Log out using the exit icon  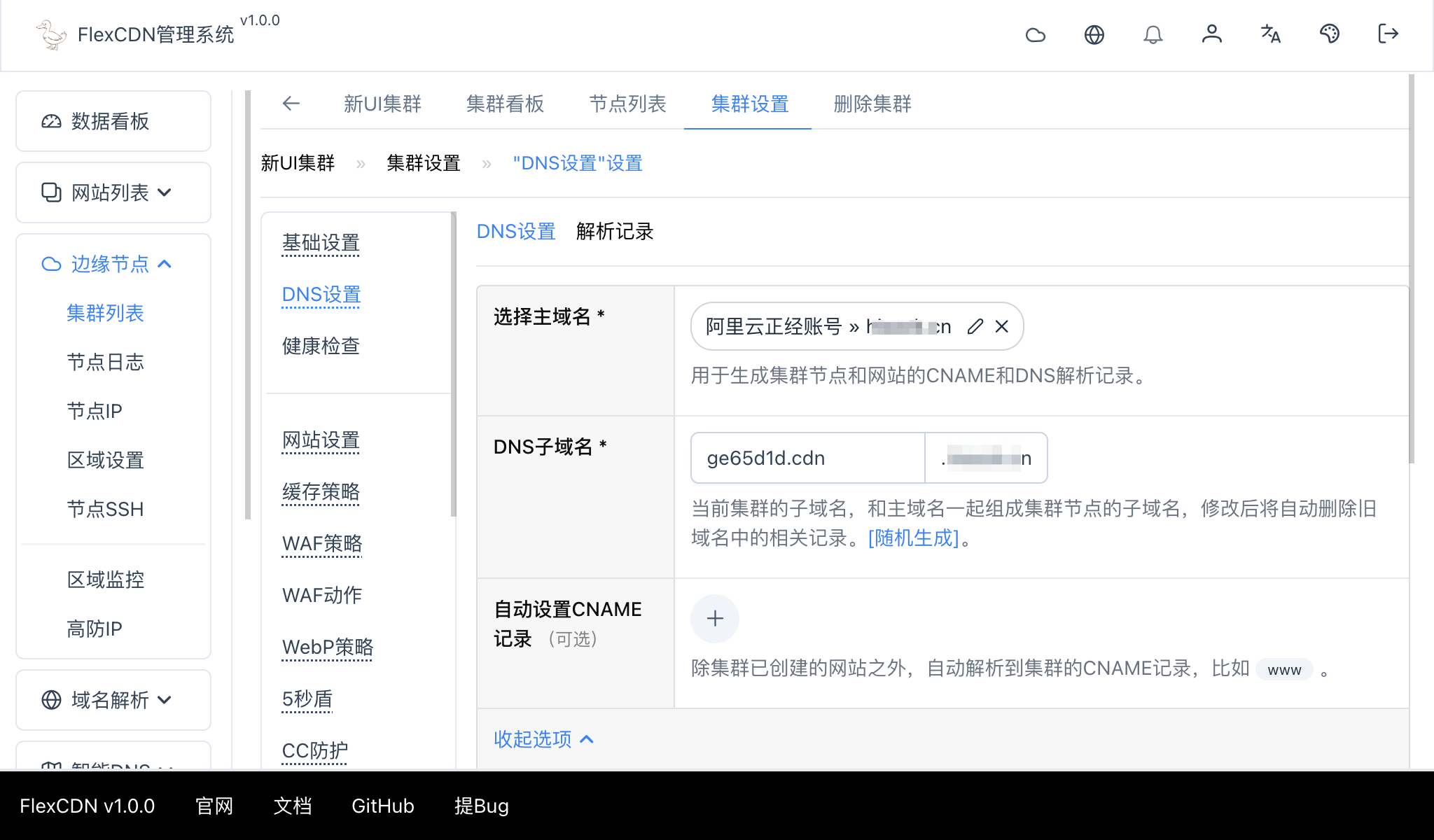coord(1386,34)
